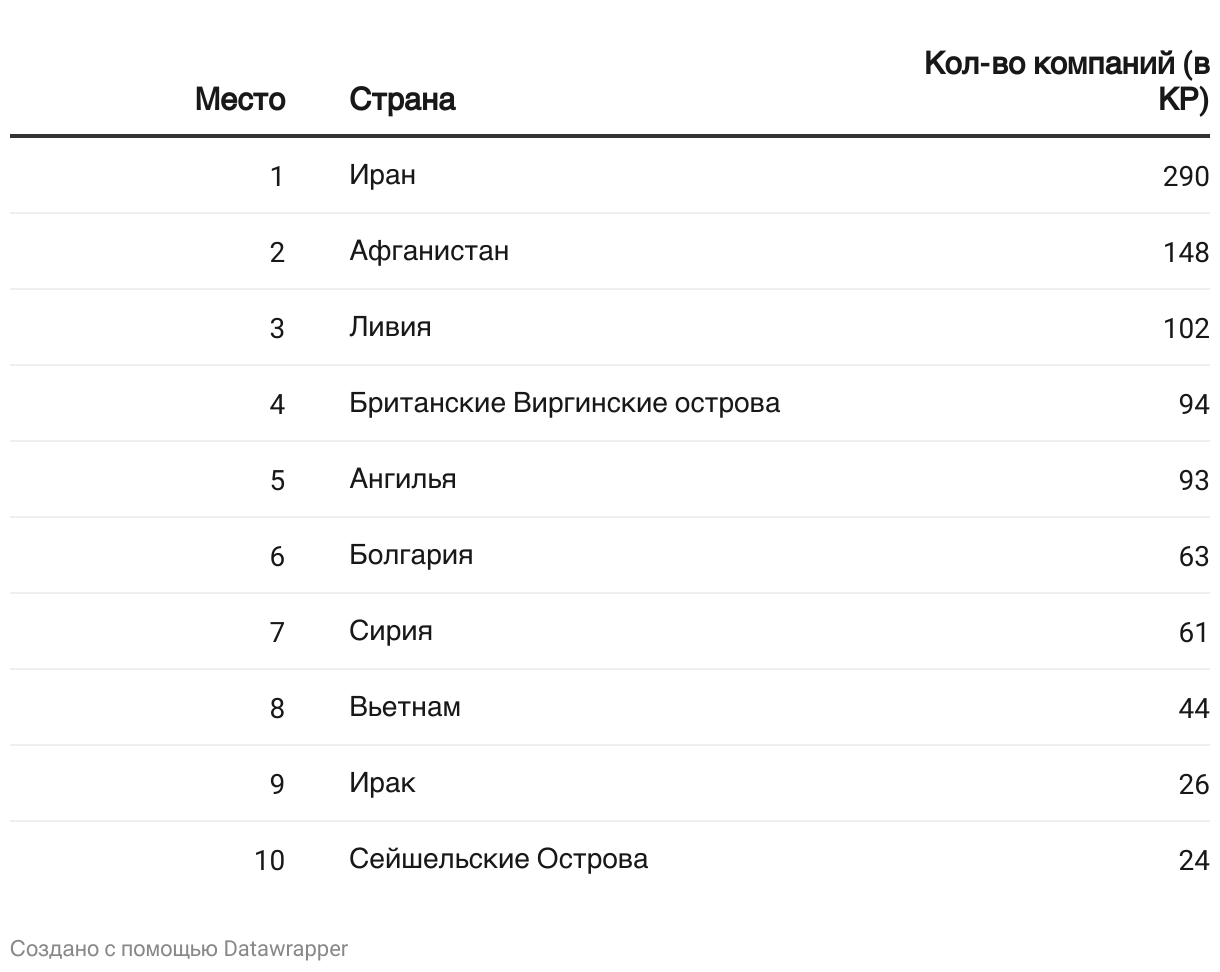The image size is (1220, 972).
Task: Click the 'Кол-во компаний (в КР)' column header
Action: [1067, 81]
